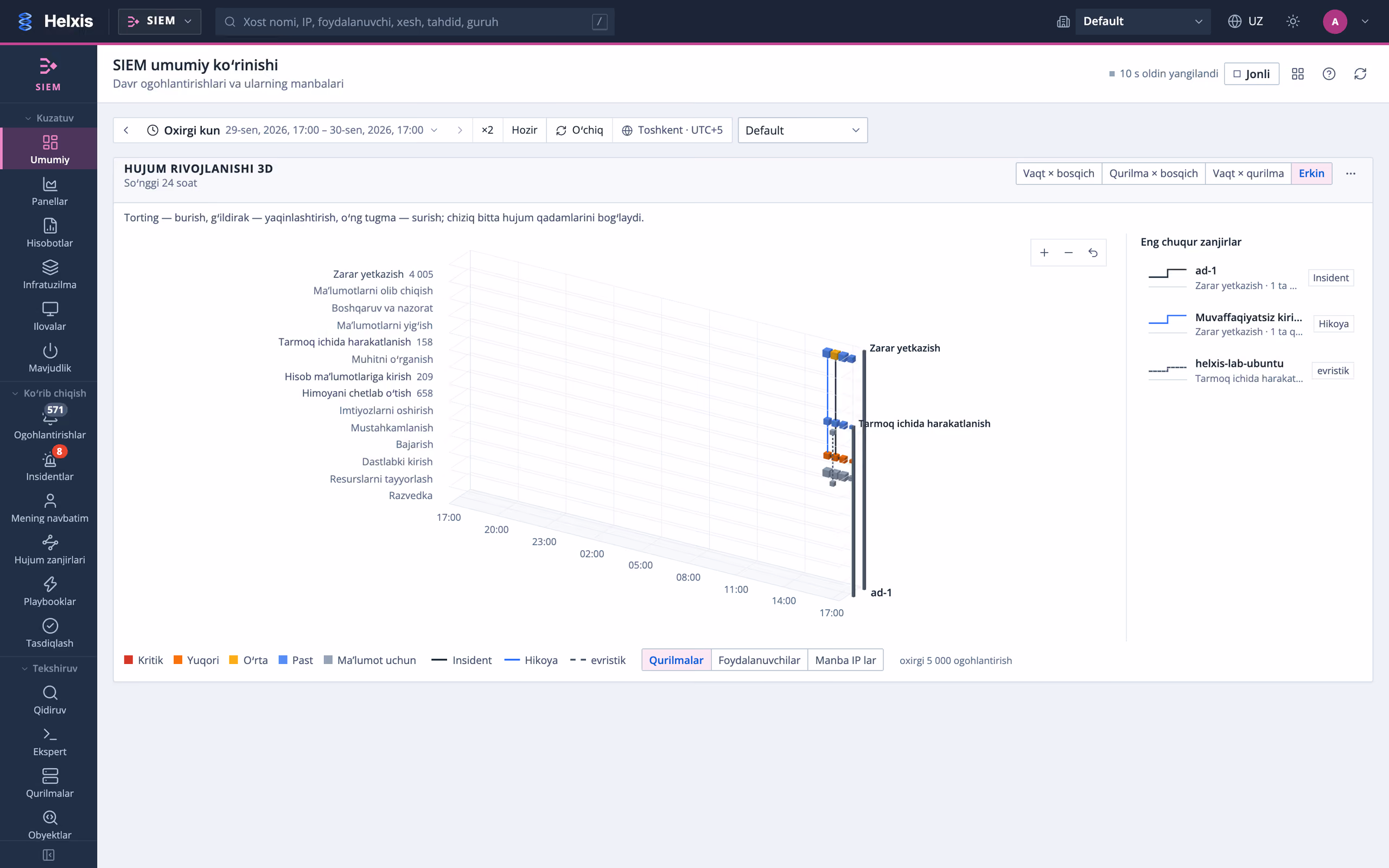Open Tasdiqlash sidebar item

[x=49, y=633]
